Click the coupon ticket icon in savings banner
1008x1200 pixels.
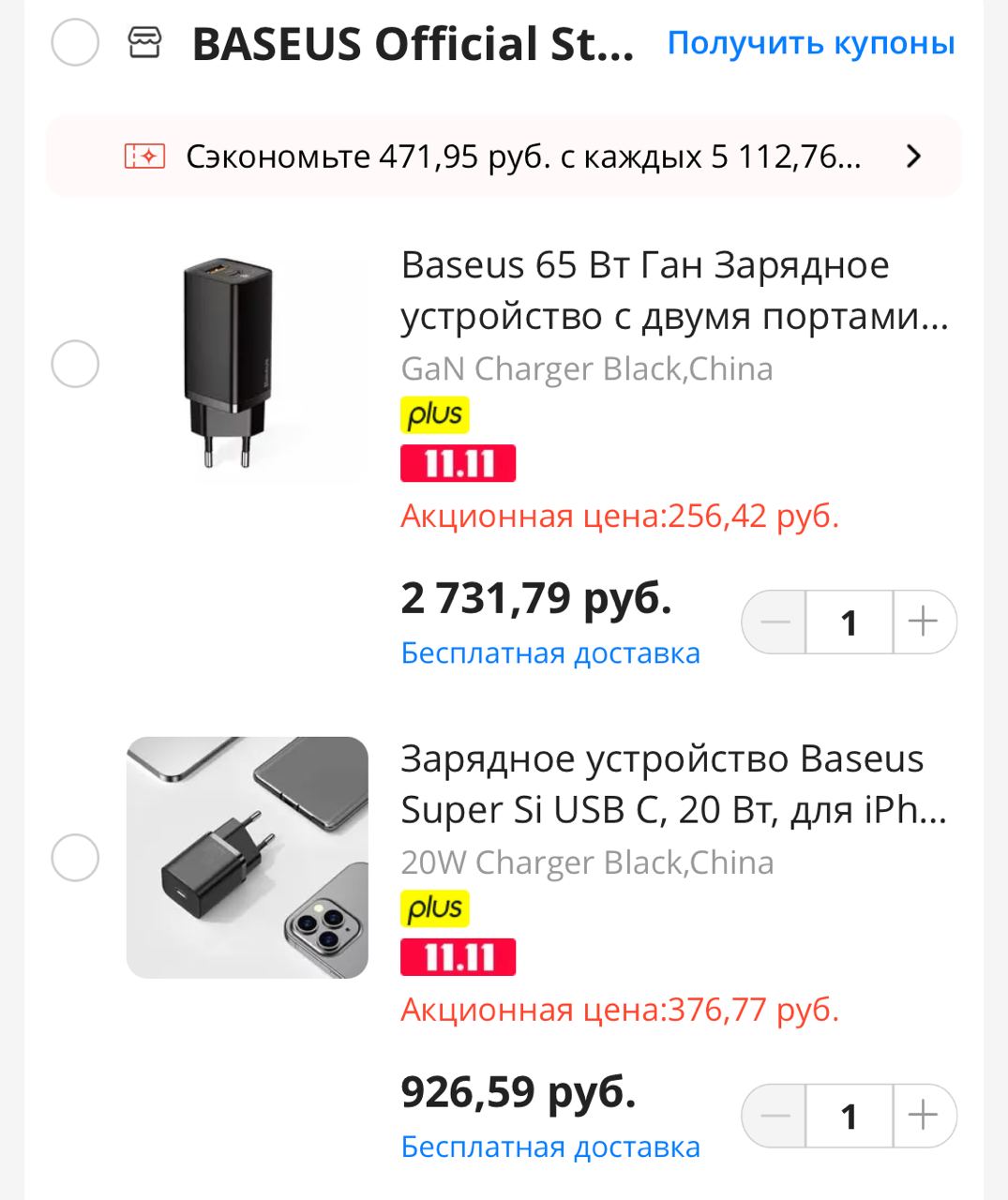click(x=144, y=157)
